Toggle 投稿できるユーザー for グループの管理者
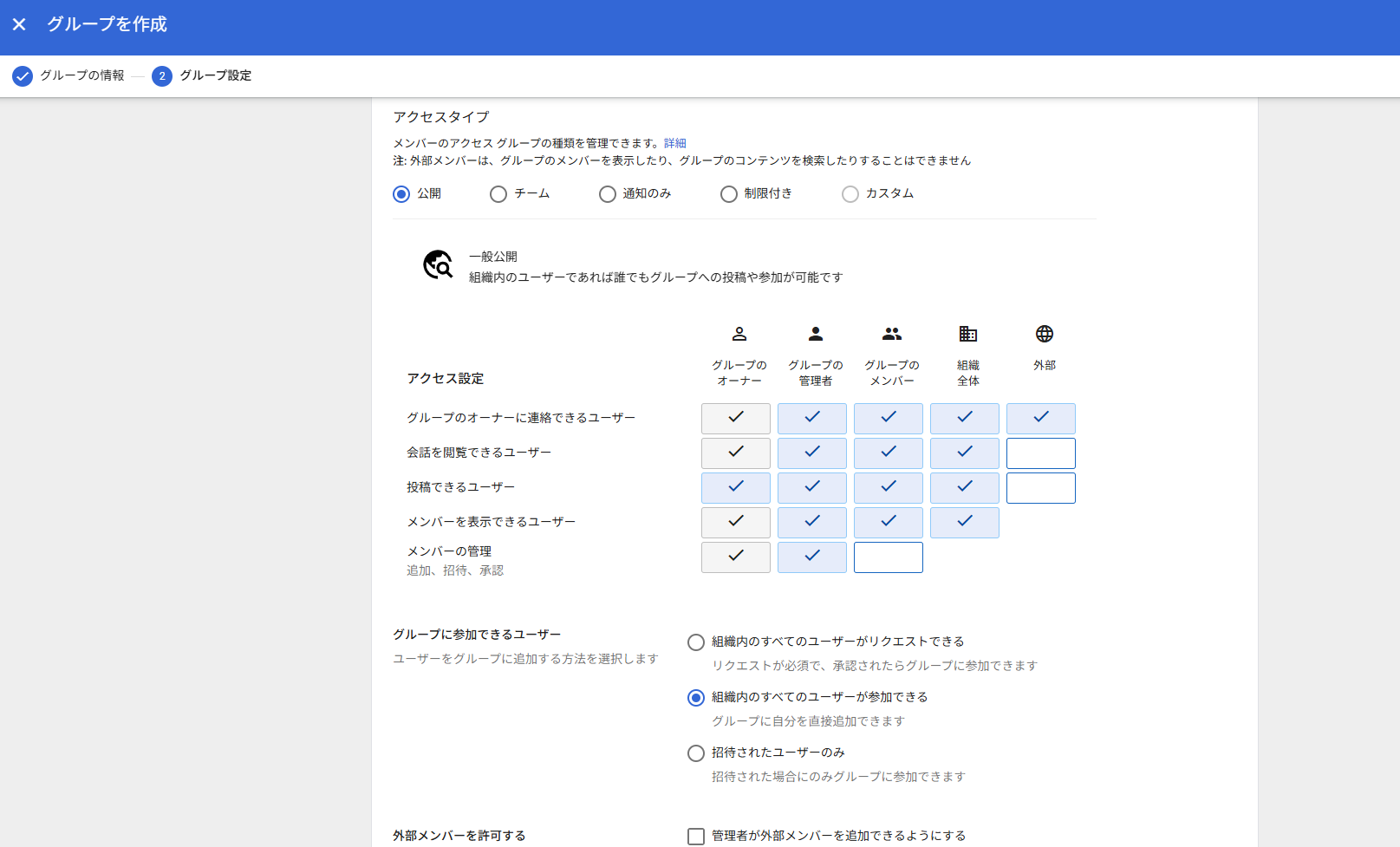1400x847 pixels. [x=812, y=488]
